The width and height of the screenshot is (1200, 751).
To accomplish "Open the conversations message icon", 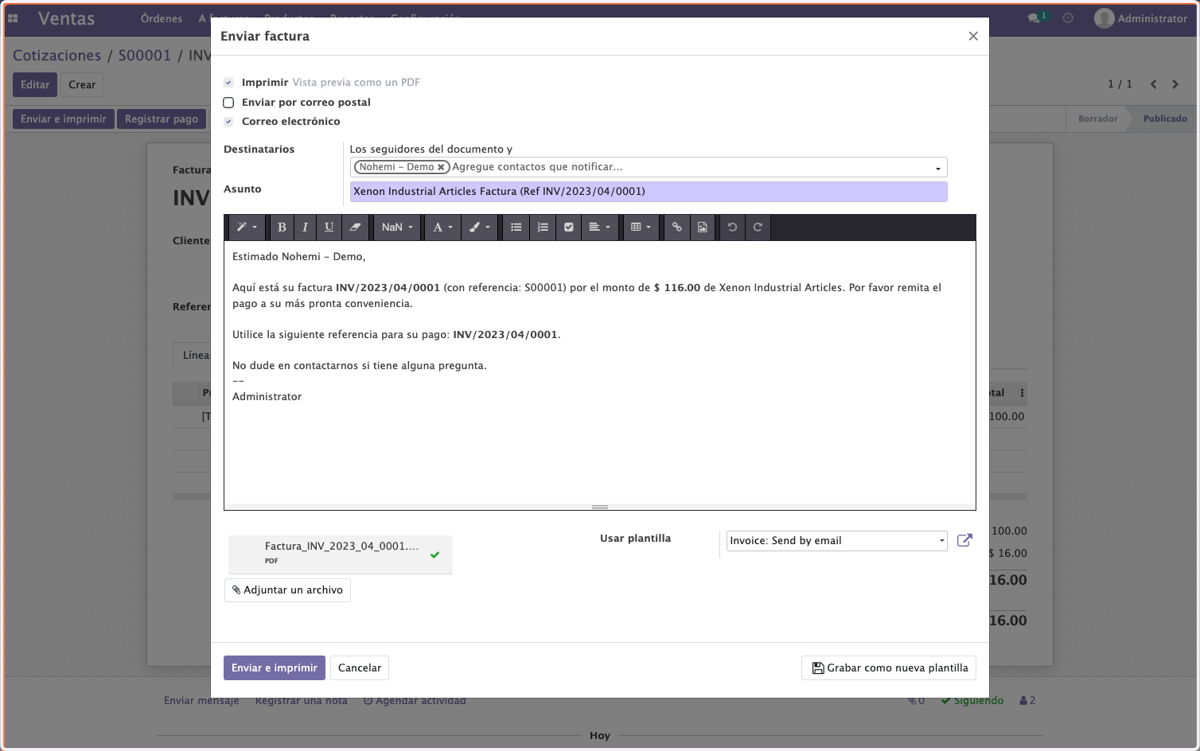I will click(1036, 19).
